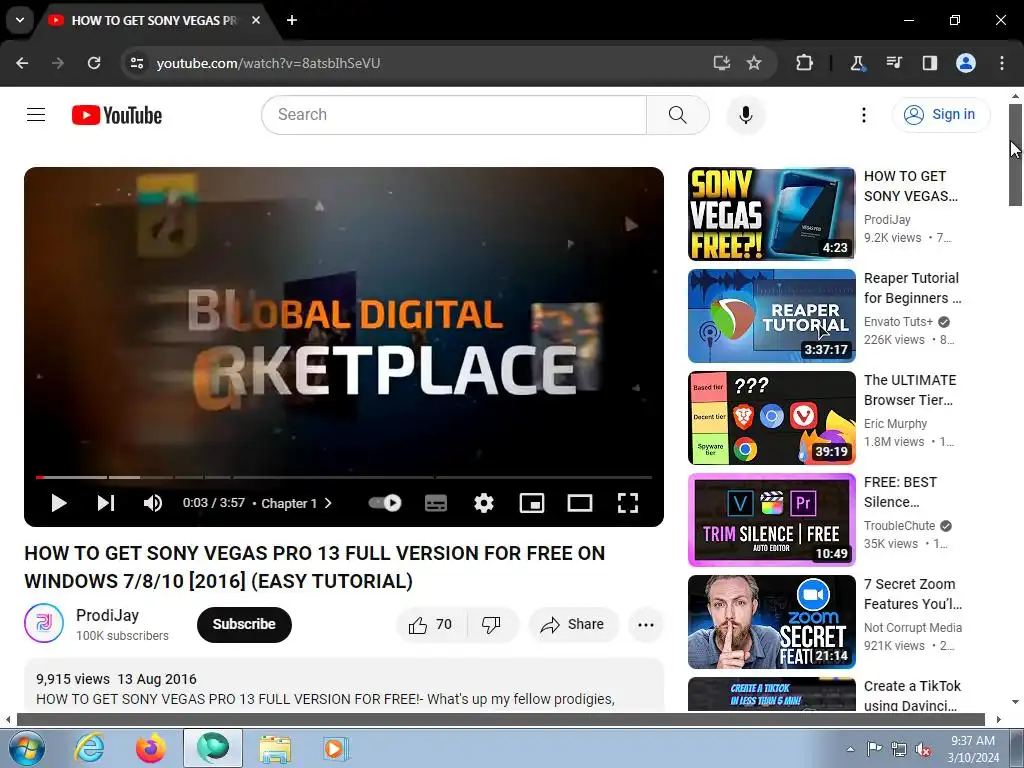Viewport: 1024px width, 768px height.
Task: Bookmark this page with the star
Action: click(754, 63)
